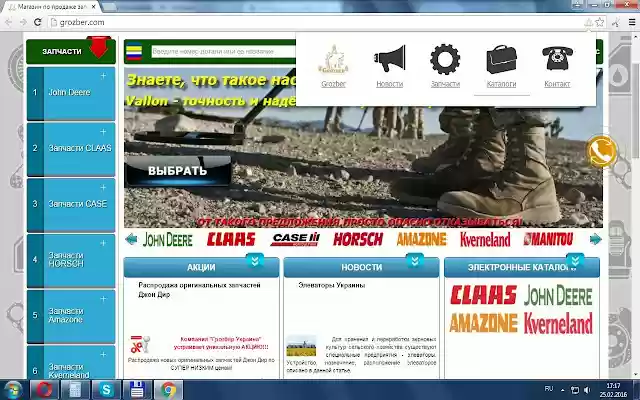Open Case IH brand logo in carousel

coord(295,239)
